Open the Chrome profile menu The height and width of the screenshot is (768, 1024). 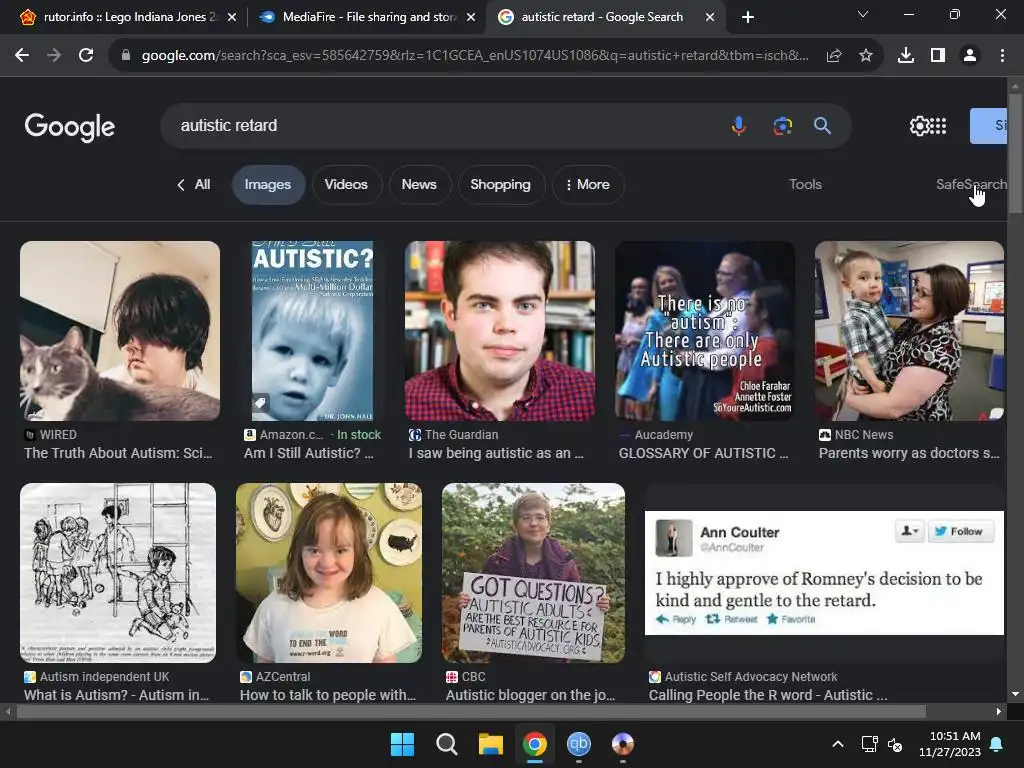pos(970,56)
